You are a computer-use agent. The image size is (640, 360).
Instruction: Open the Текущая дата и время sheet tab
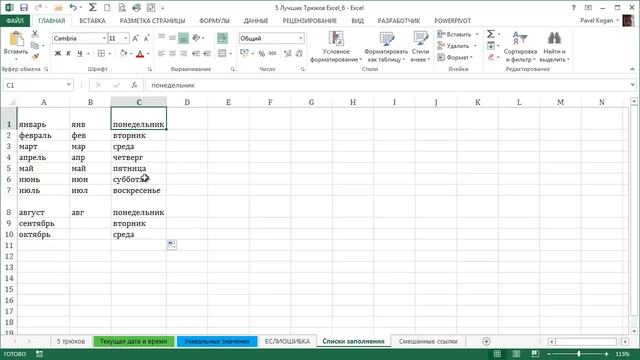click(x=133, y=341)
